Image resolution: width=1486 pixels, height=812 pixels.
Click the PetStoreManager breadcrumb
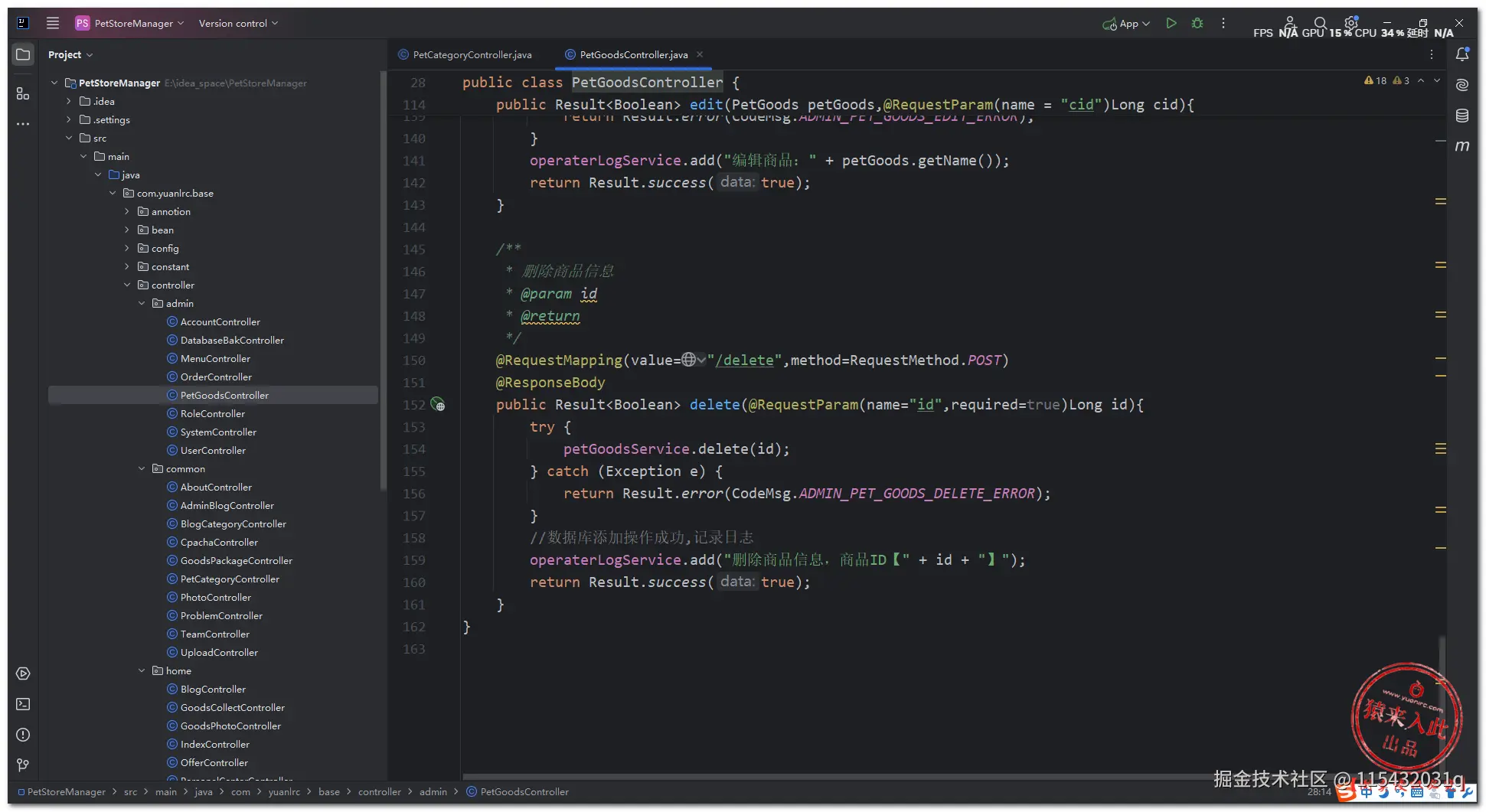[x=61, y=792]
